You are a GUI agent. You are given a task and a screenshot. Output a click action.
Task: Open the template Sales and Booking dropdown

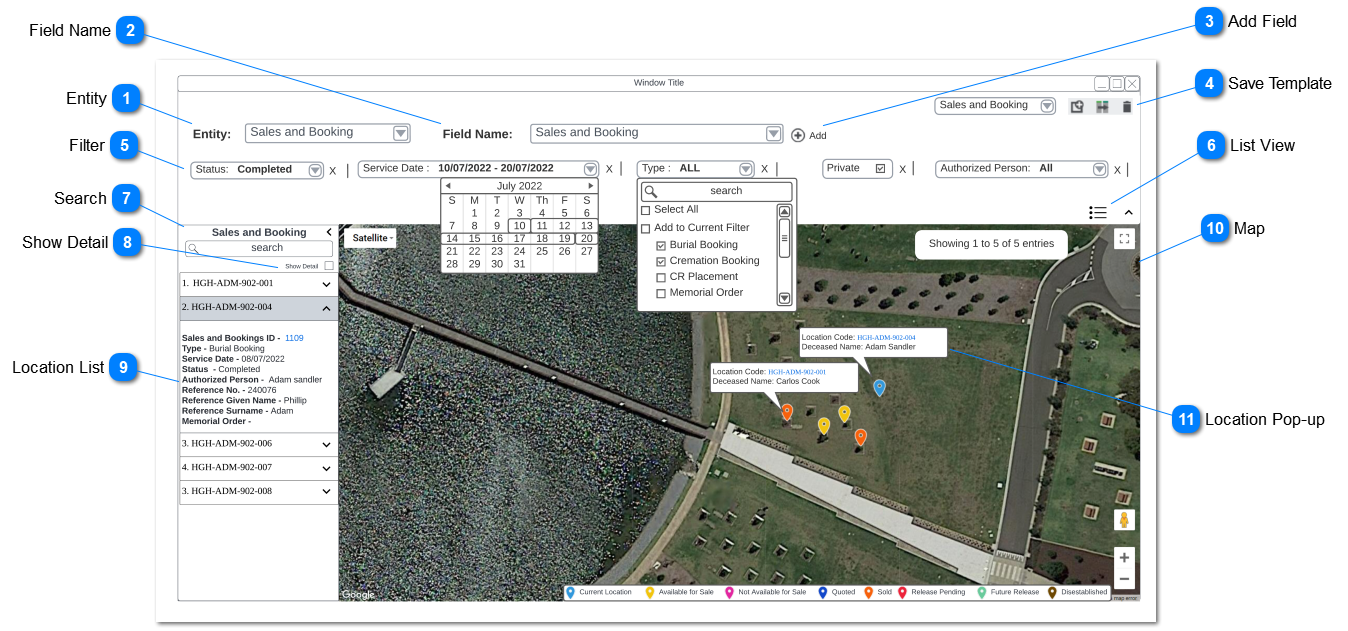pyautogui.click(x=1047, y=105)
